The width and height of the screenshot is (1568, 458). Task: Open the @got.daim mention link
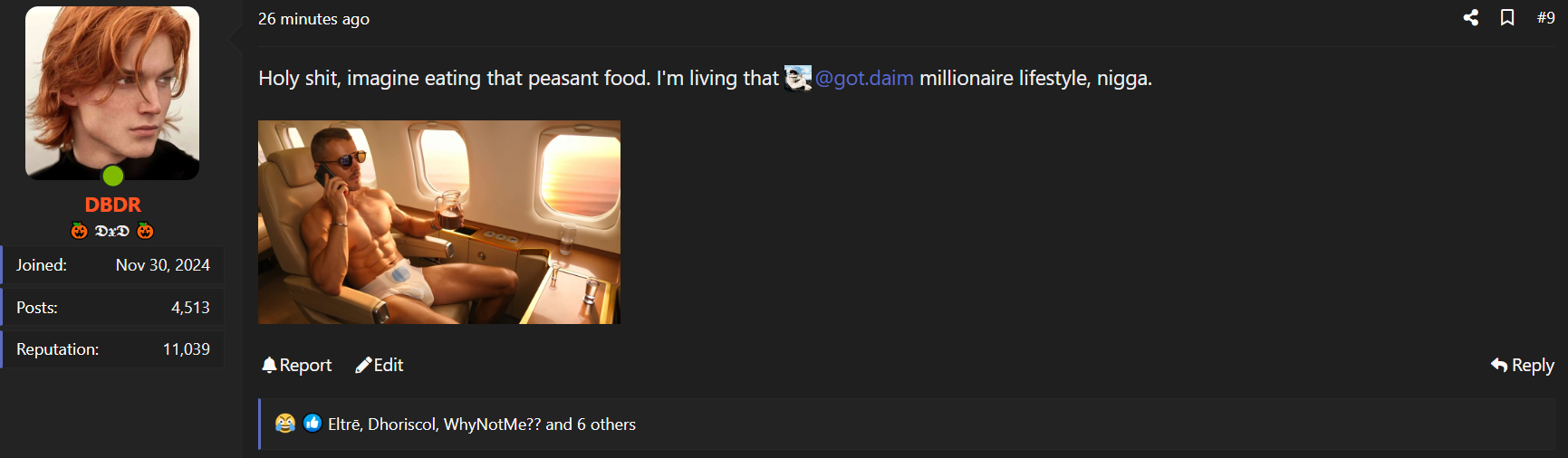point(864,79)
